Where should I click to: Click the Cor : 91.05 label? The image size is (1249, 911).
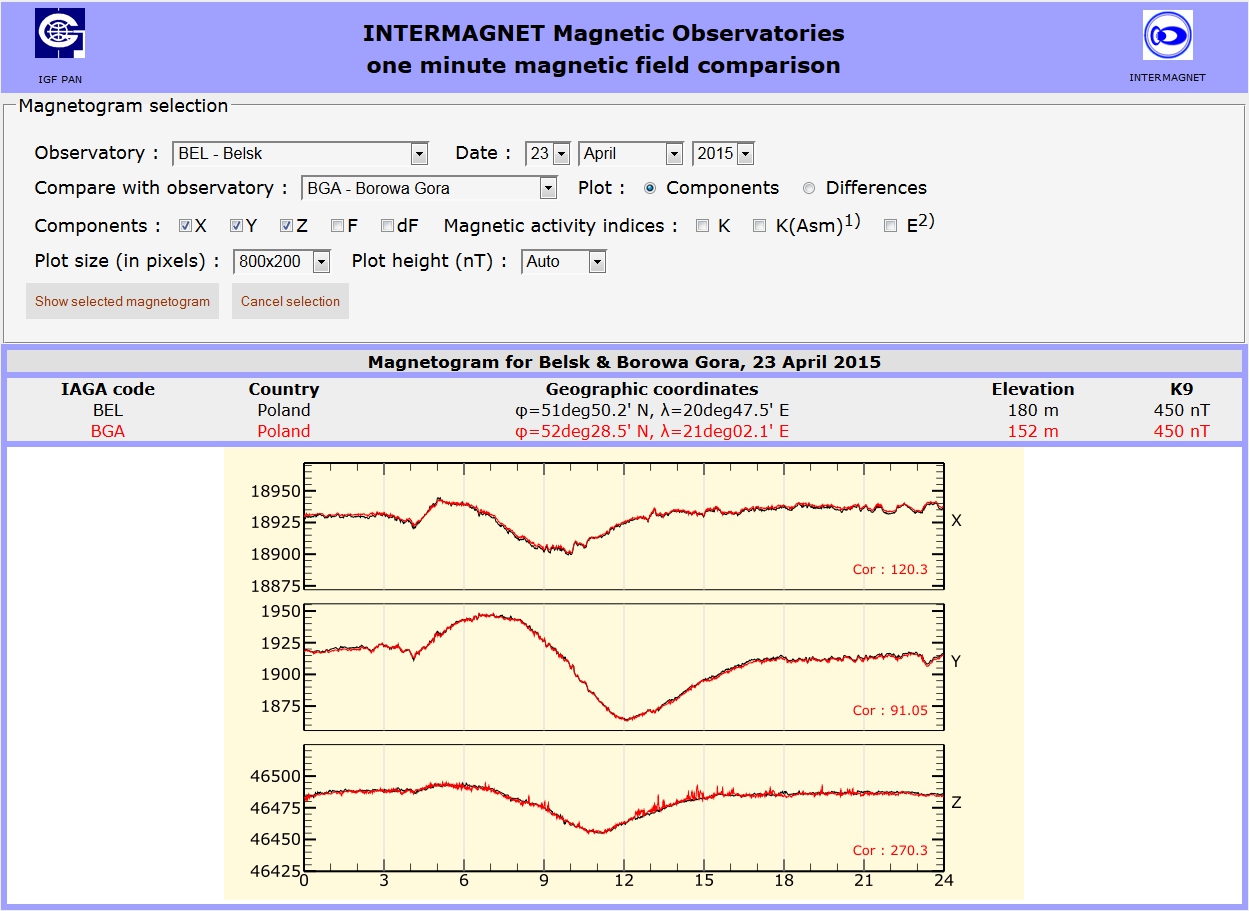click(890, 711)
